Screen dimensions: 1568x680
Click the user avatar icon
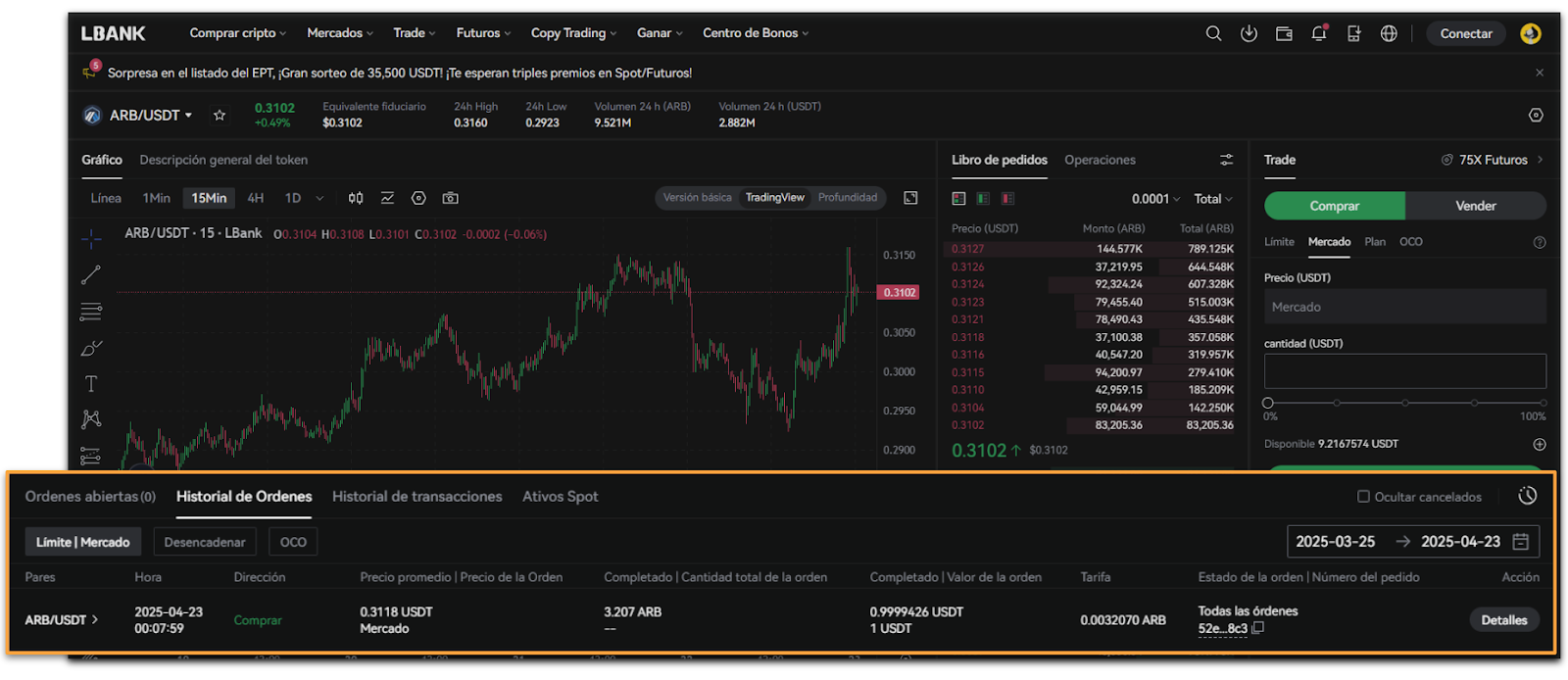tap(1531, 33)
